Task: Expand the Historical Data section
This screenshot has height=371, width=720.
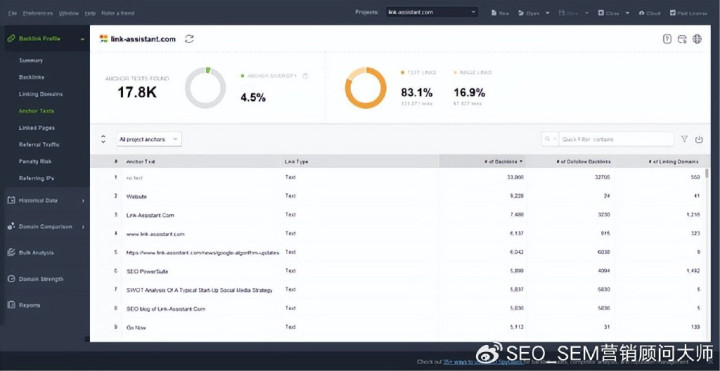Action: [45, 200]
